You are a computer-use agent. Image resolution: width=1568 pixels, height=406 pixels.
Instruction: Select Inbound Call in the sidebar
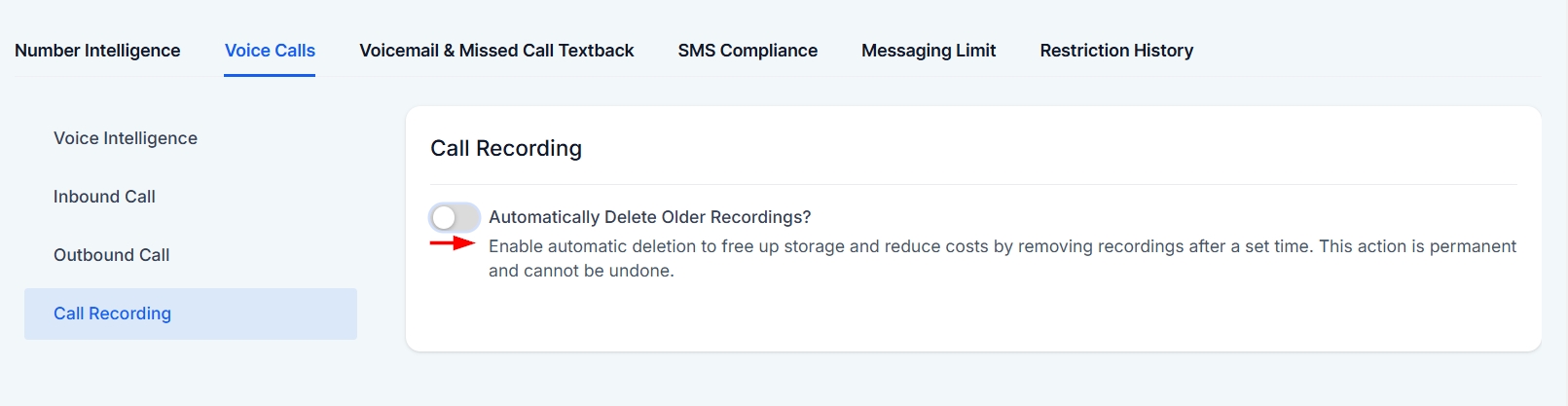104,197
